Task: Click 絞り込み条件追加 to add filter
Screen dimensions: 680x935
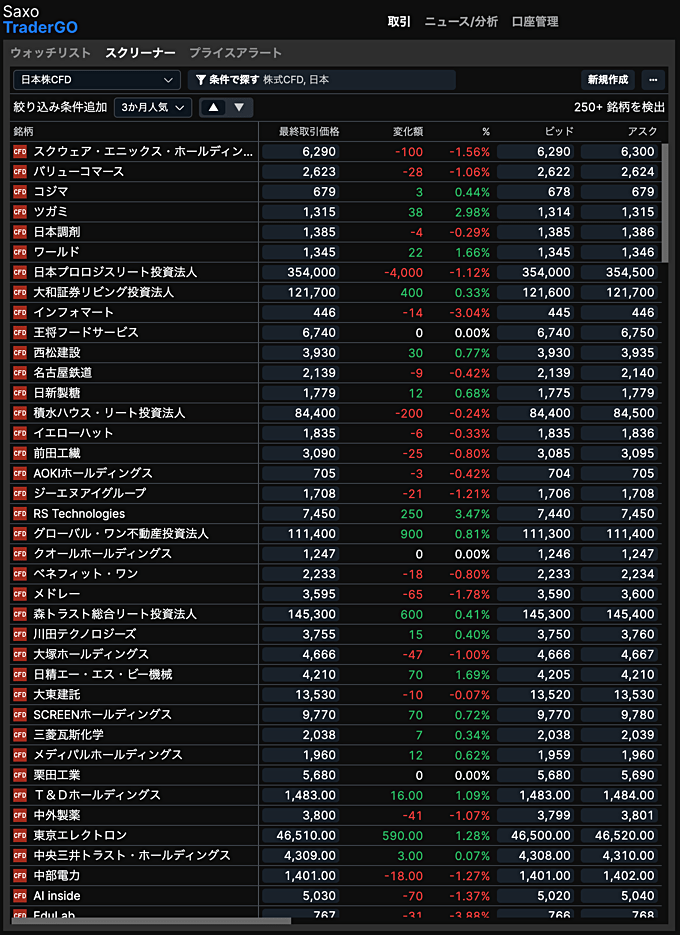Action: 60,108
